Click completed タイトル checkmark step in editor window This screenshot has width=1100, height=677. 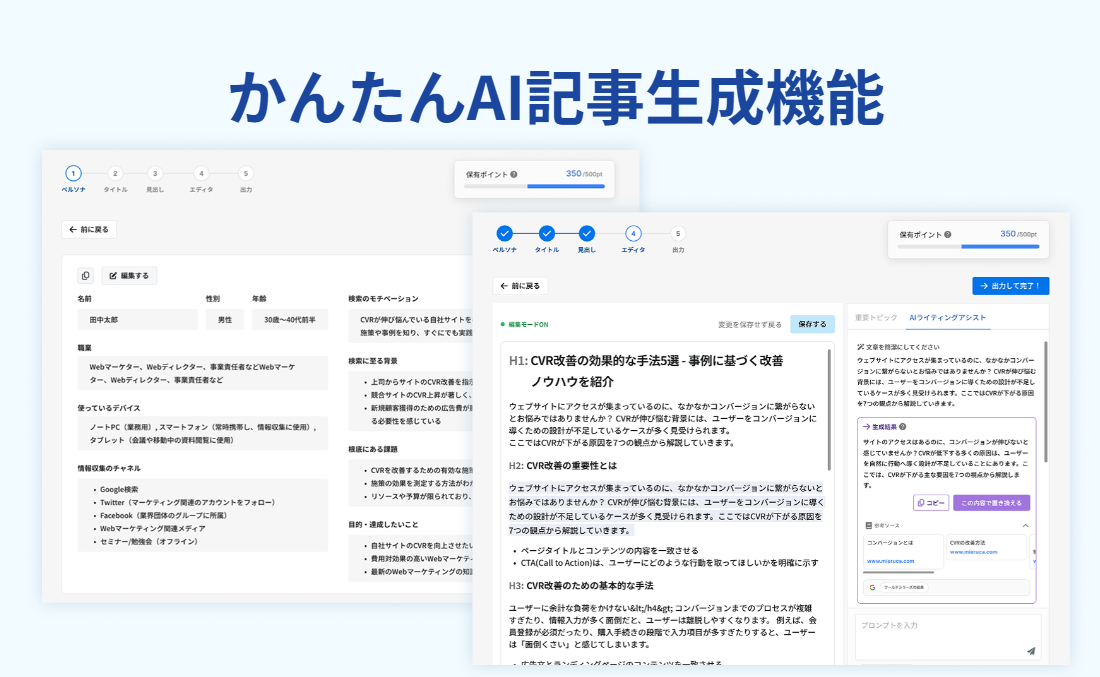click(x=547, y=234)
